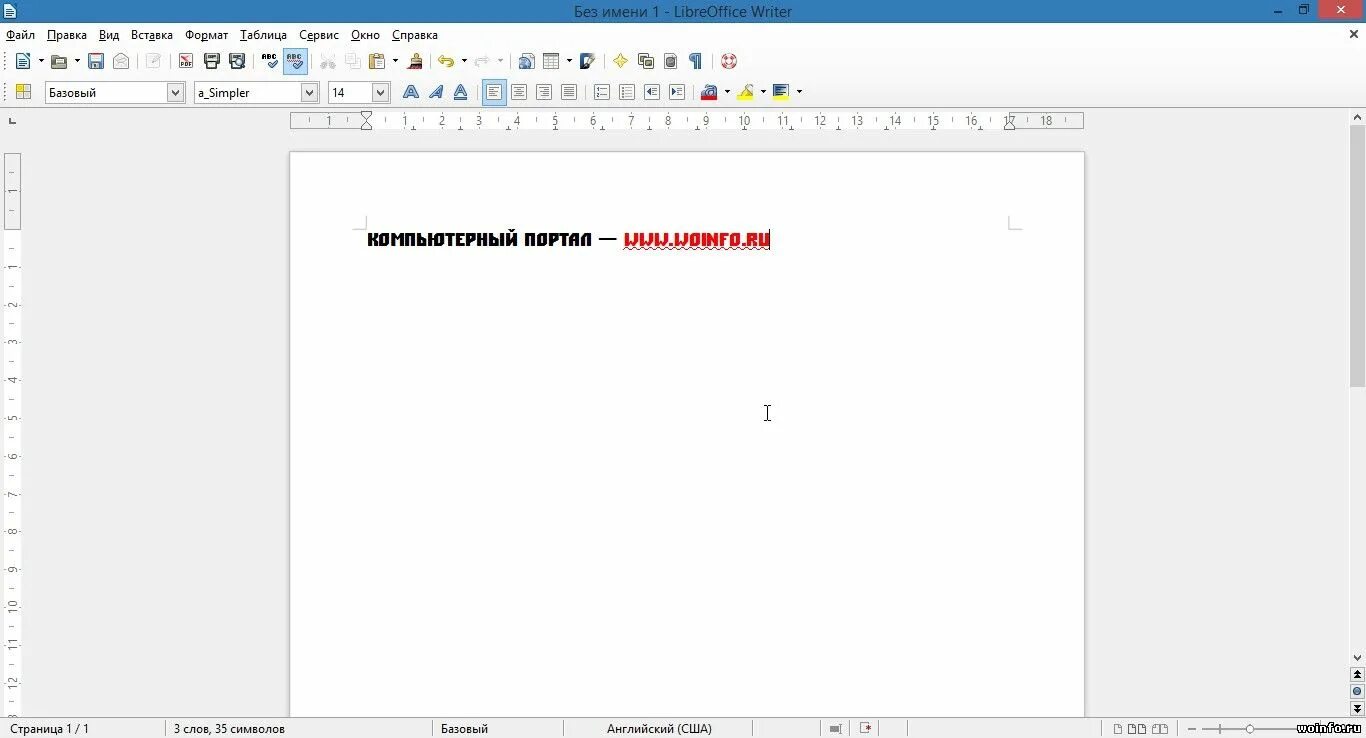Open the Gallery icon
The width and height of the screenshot is (1366, 738).
point(646,61)
